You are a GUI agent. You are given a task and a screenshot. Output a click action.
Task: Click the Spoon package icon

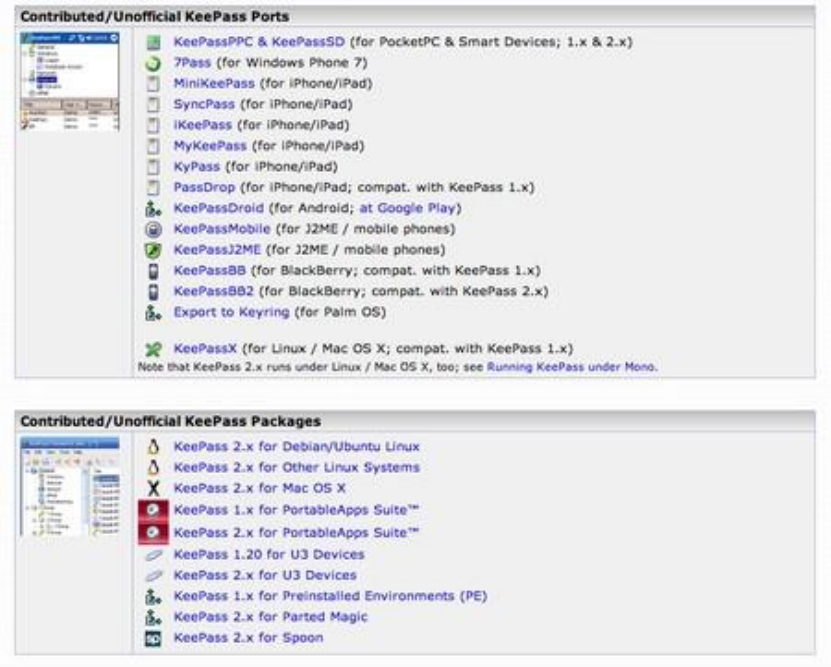tap(153, 638)
